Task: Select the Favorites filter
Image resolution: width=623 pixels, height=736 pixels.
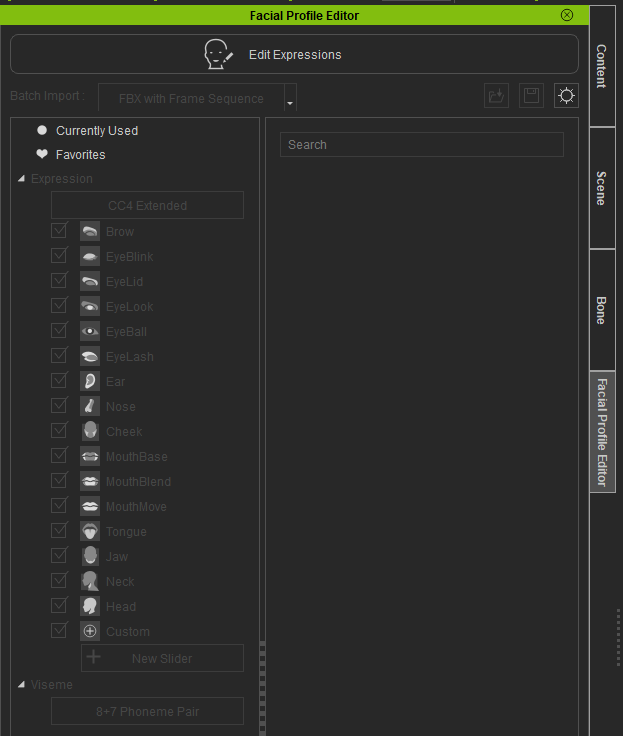Action: (80, 154)
